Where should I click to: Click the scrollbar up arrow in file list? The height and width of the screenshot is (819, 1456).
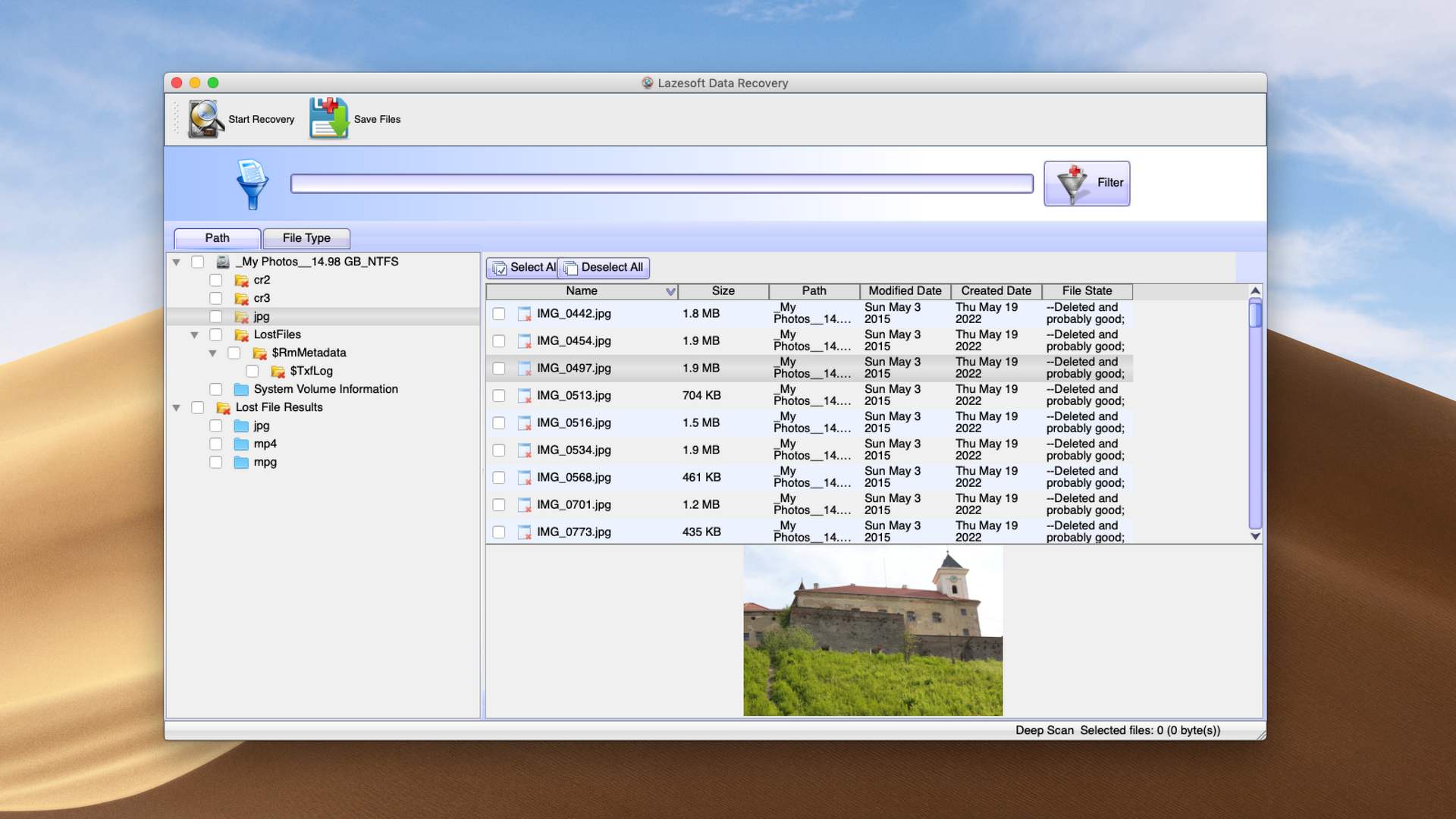(1255, 291)
